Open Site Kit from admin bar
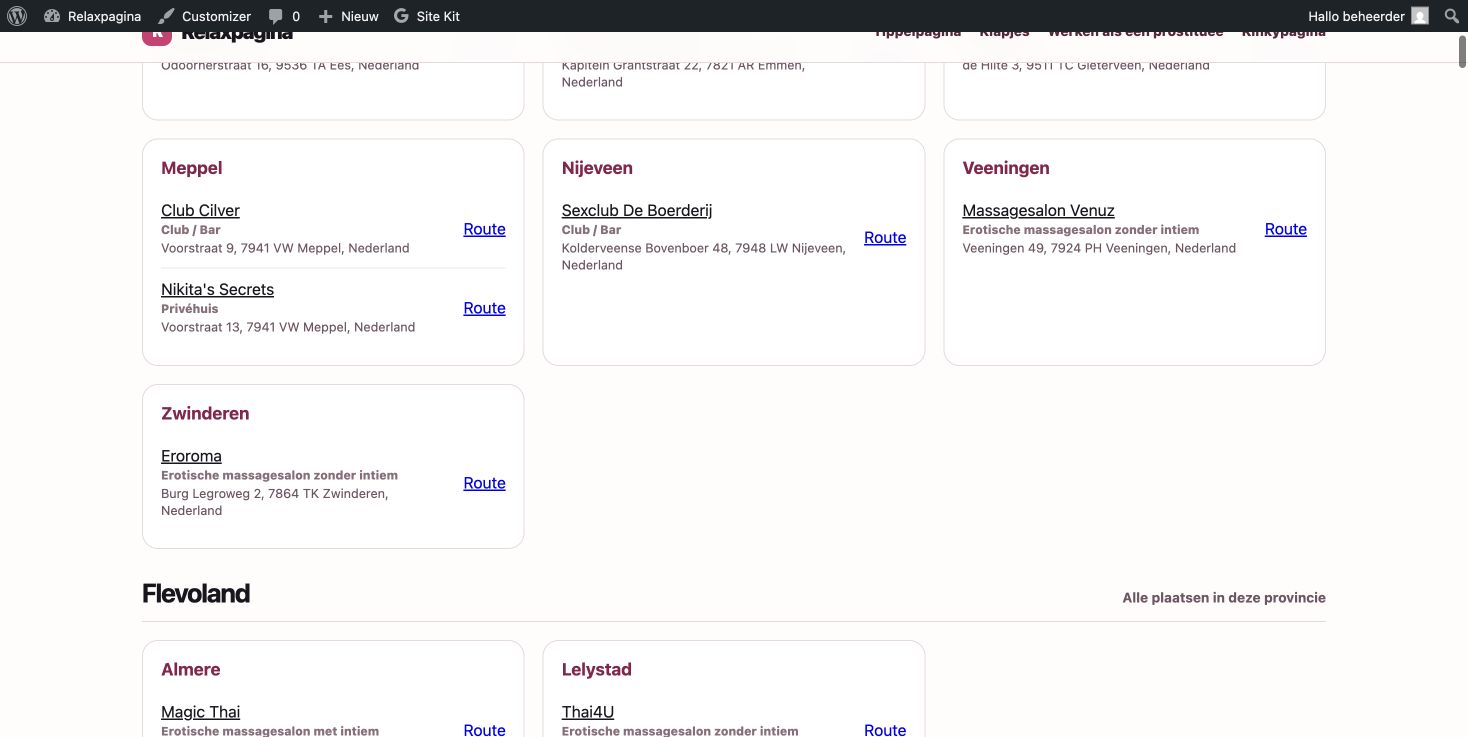Screen dimensions: 1468x737 click(x=427, y=16)
